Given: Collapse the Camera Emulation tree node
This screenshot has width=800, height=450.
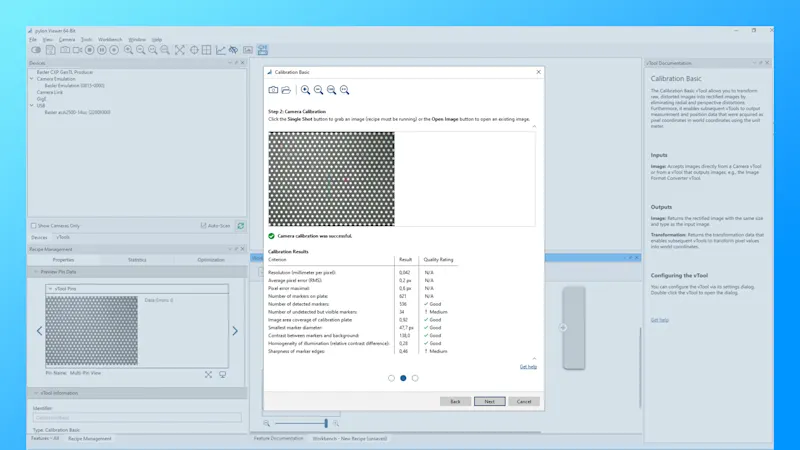Looking at the screenshot, I should 32,79.
